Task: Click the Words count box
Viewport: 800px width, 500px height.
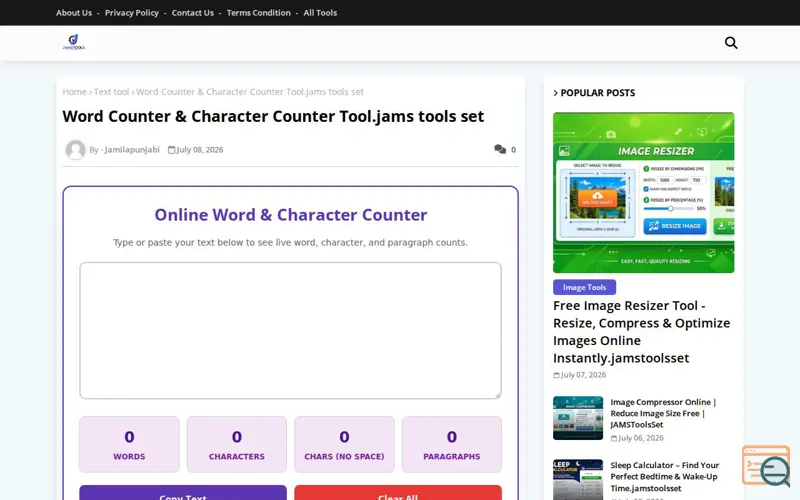Action: 129,444
